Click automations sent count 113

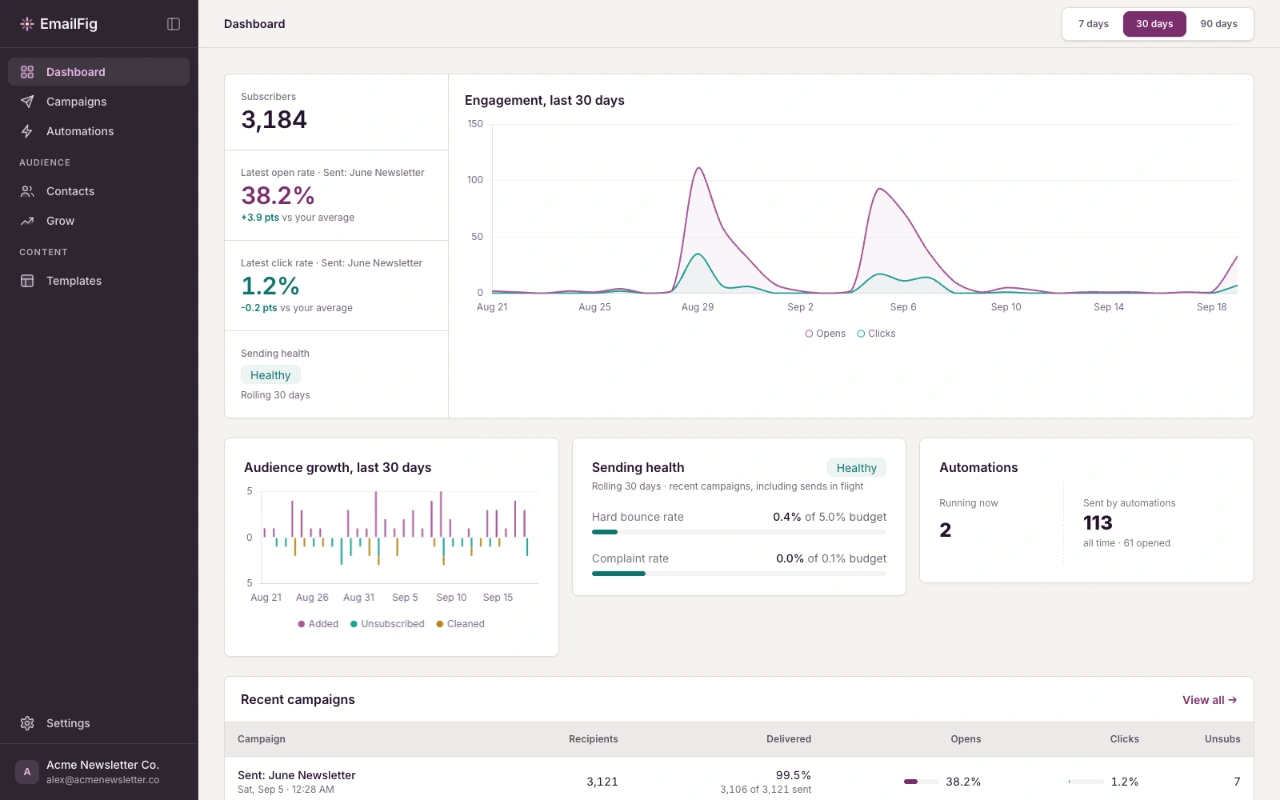pos(1098,523)
